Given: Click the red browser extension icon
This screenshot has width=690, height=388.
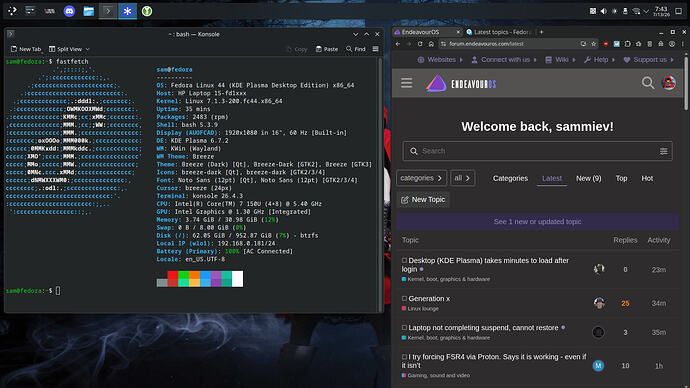Looking at the screenshot, I should click(x=606, y=44).
